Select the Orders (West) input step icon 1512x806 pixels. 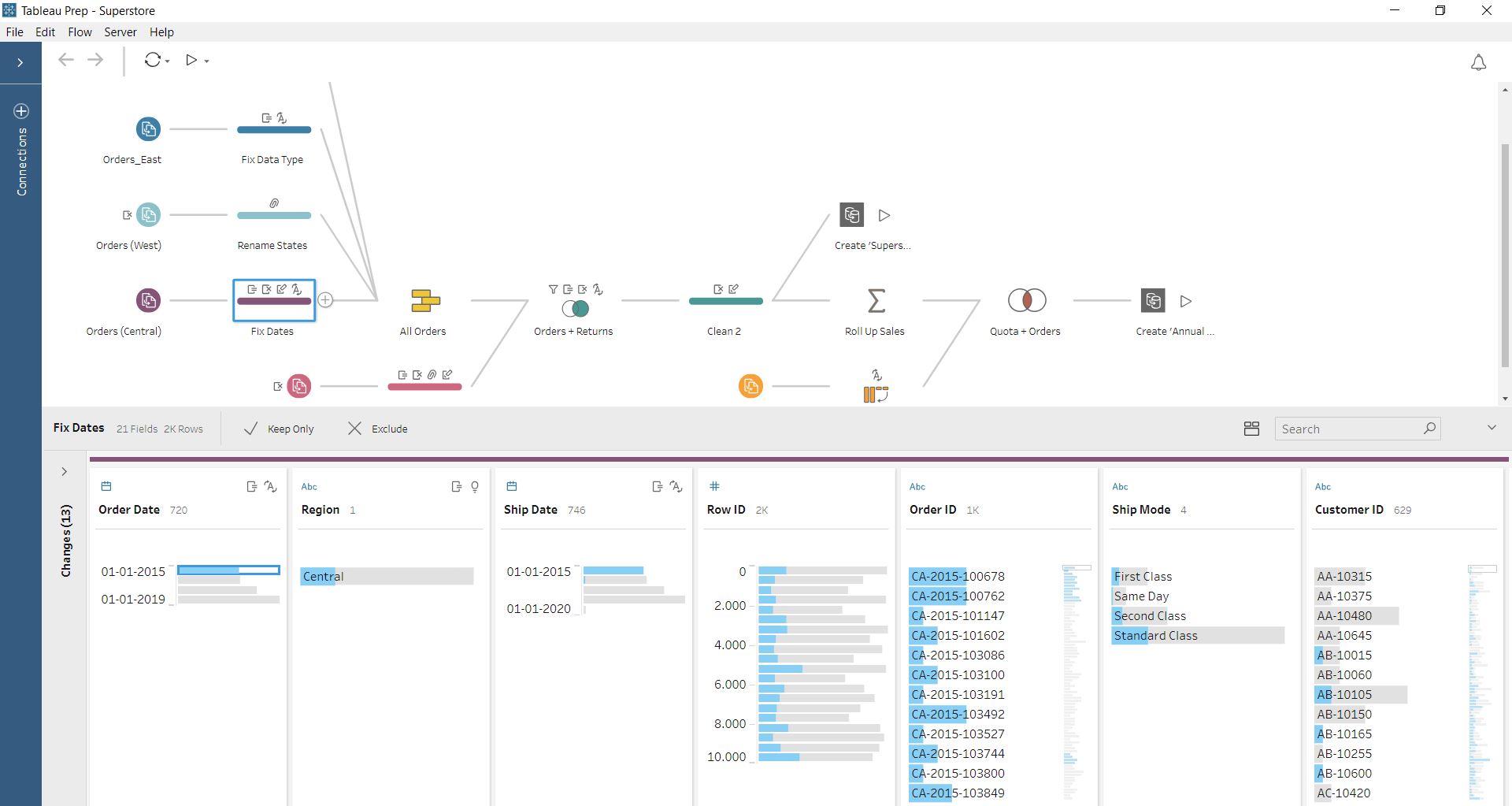click(x=148, y=214)
